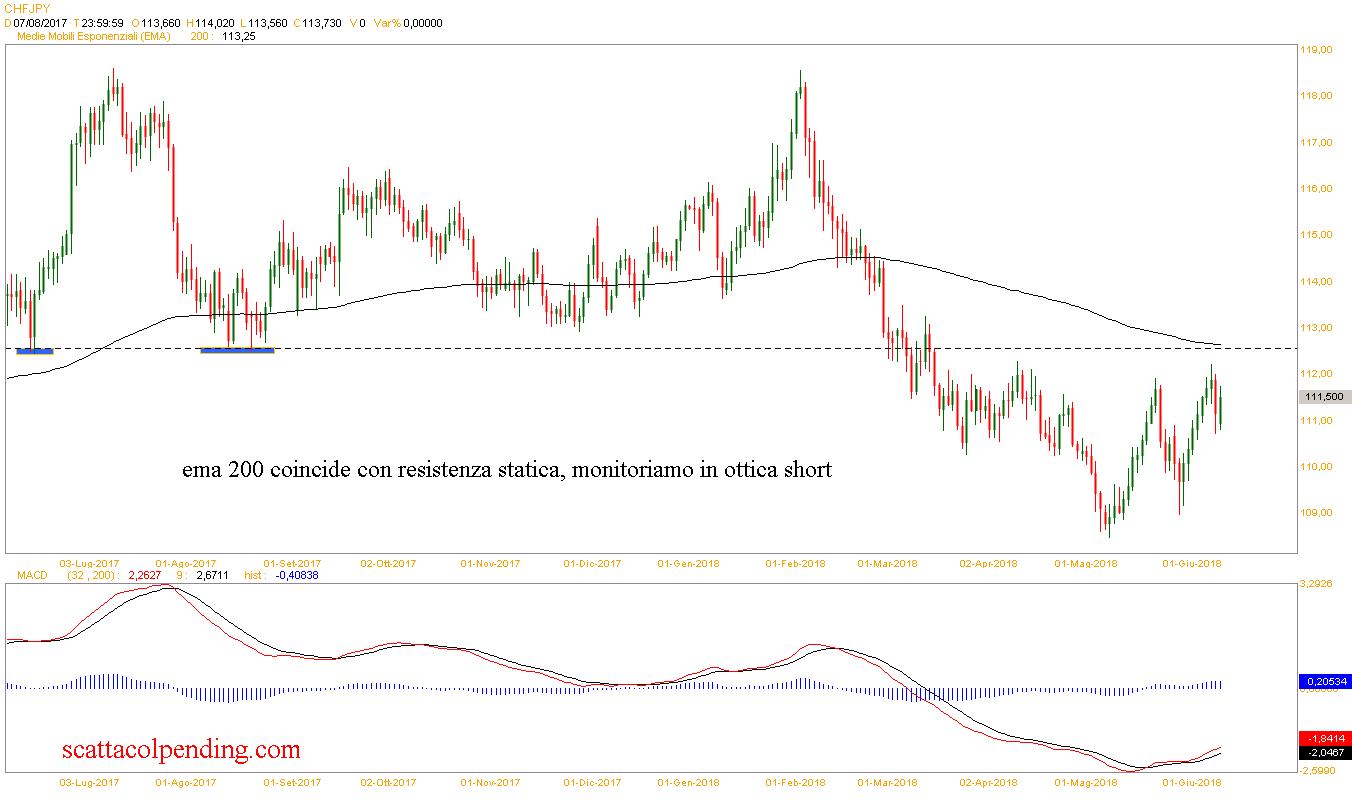
Task: Select the 01-Nov-2017 date on price chart axis
Action: pos(490,564)
